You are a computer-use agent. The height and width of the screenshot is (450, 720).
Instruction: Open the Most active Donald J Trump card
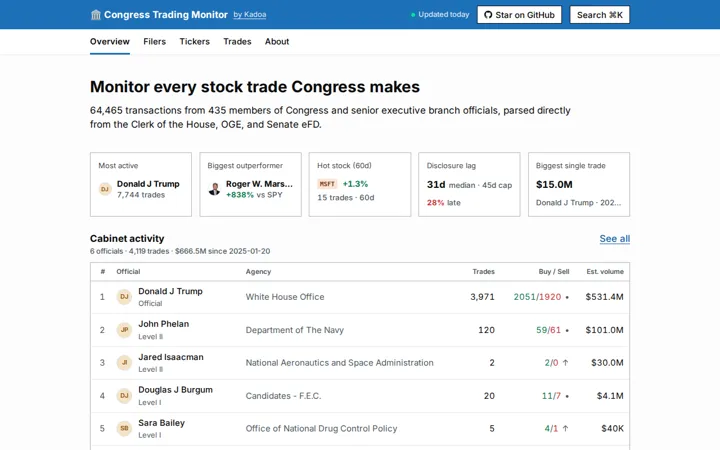point(141,184)
